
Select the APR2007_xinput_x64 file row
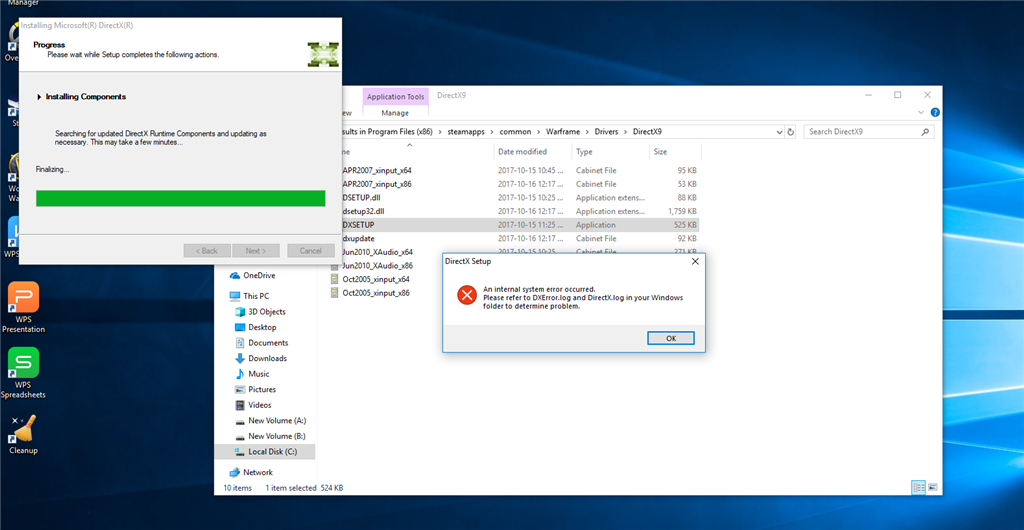(x=516, y=170)
